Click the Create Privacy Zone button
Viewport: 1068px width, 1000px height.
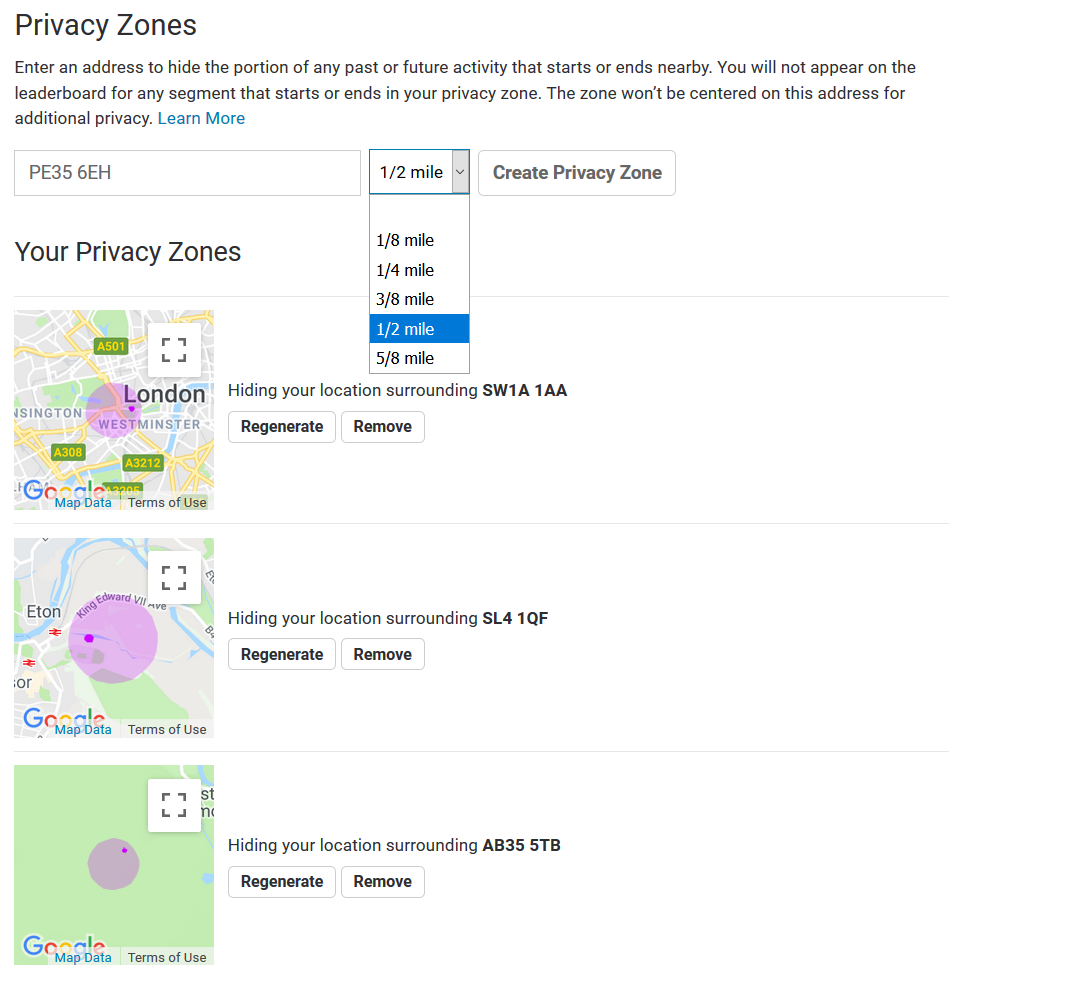point(576,172)
